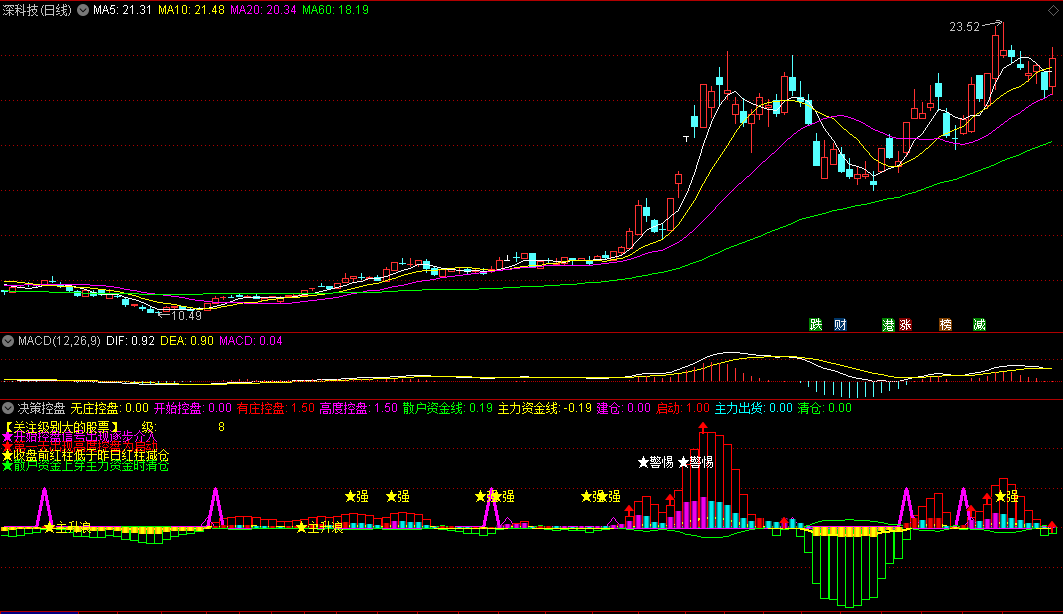
Task: Click the 高度控盘: 1.50 value
Action: pos(359,408)
